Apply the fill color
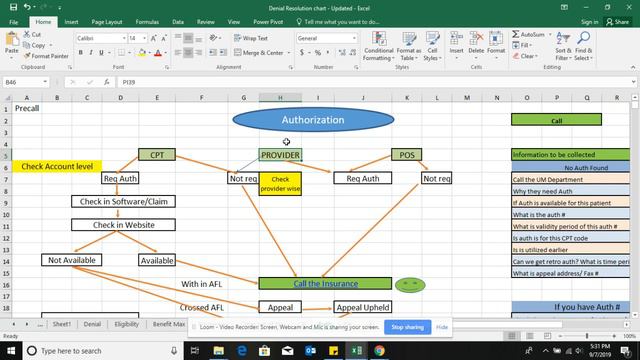Viewport: 640px width, 360px height. pyautogui.click(x=142, y=53)
